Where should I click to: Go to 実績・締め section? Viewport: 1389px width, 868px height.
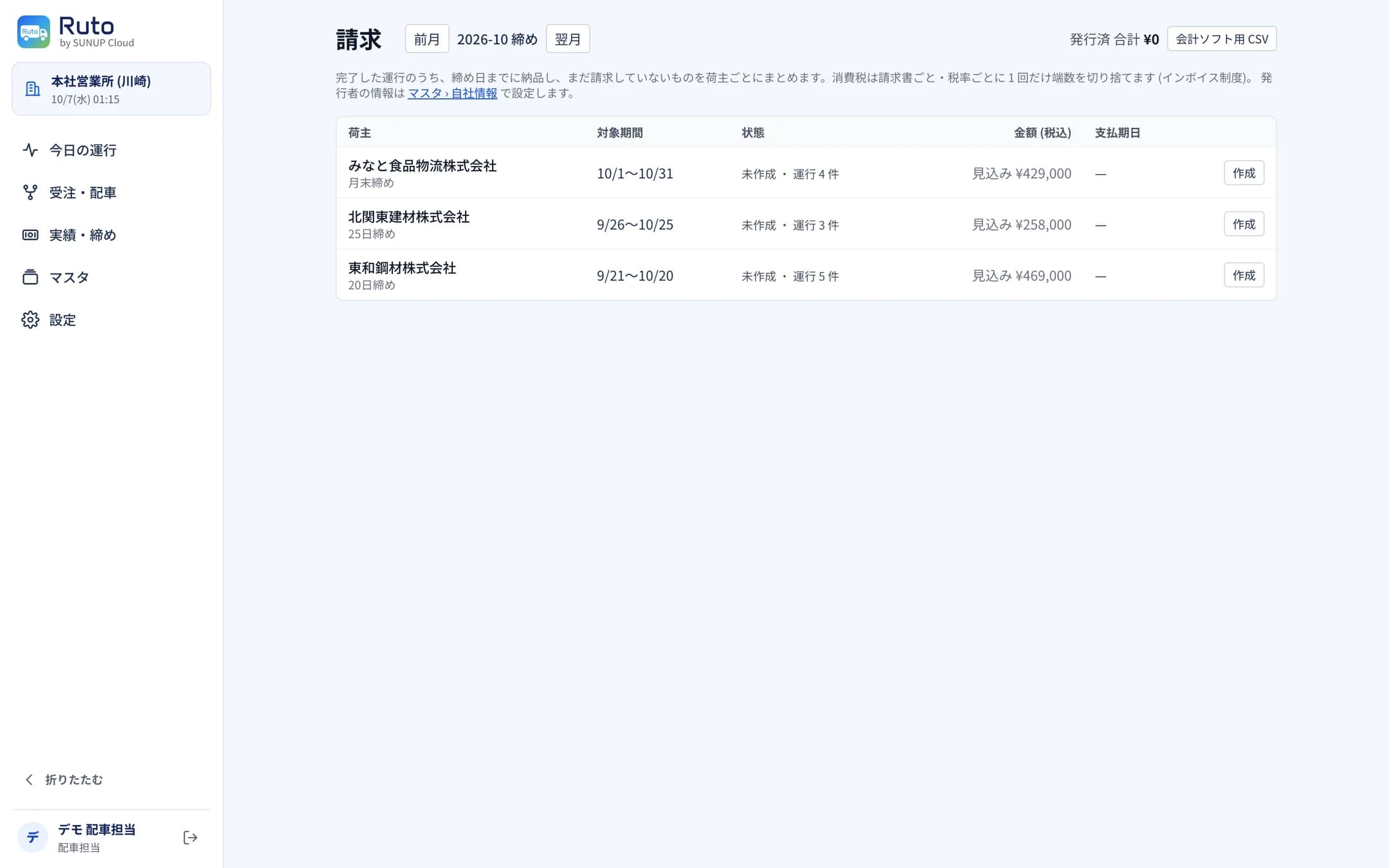pyautogui.click(x=111, y=235)
